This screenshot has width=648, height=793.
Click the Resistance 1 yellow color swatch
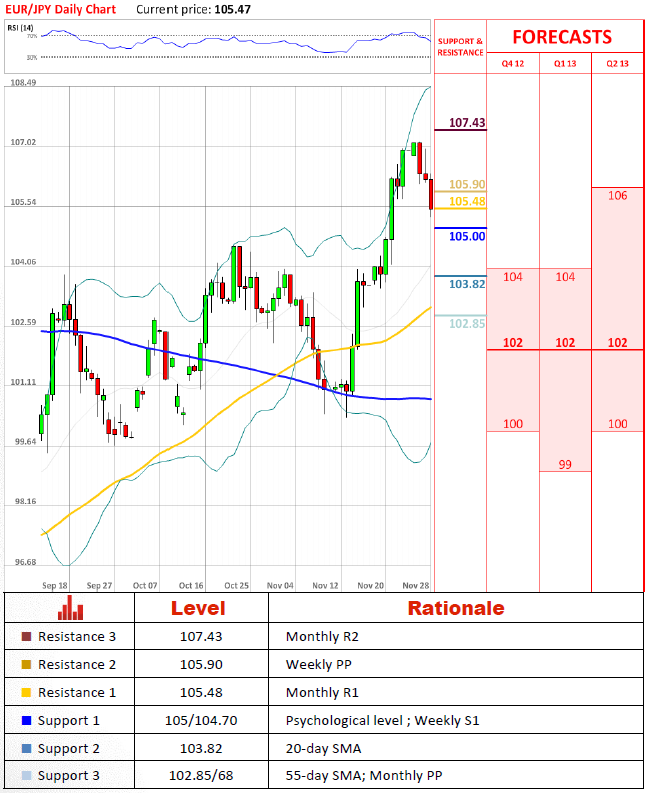click(x=27, y=692)
